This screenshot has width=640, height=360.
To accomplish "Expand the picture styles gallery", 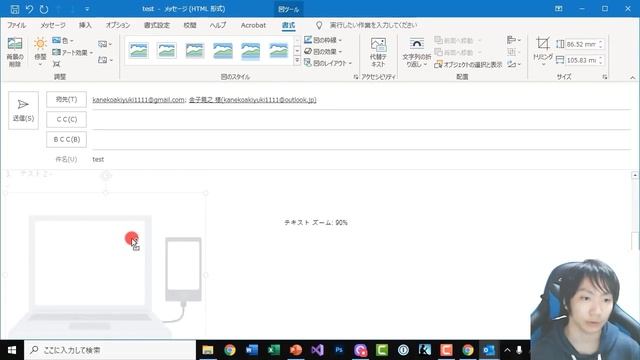I will (x=297, y=61).
